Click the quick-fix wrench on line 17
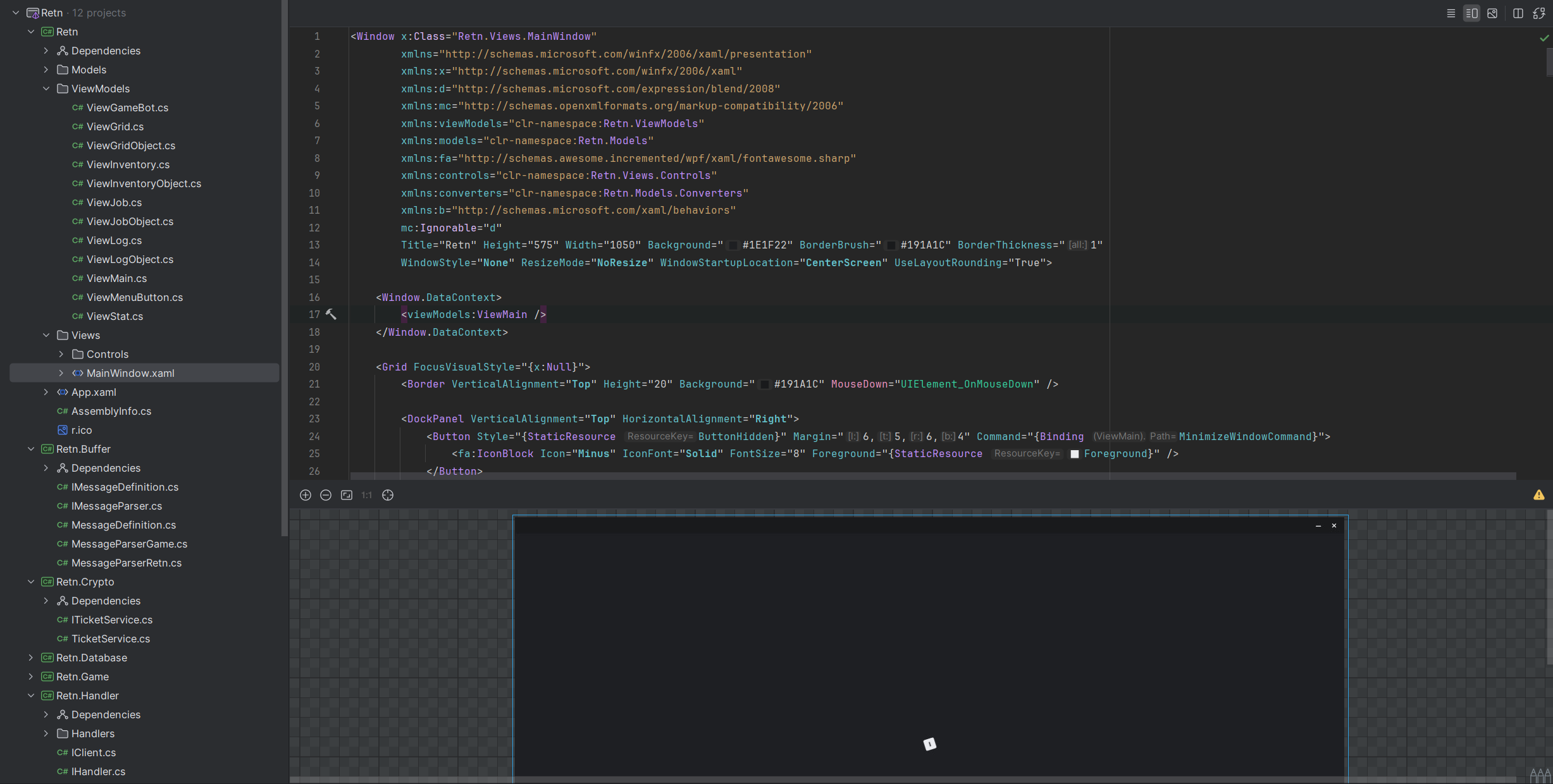Screen dimensions: 1553x784 pyautogui.click(x=331, y=314)
